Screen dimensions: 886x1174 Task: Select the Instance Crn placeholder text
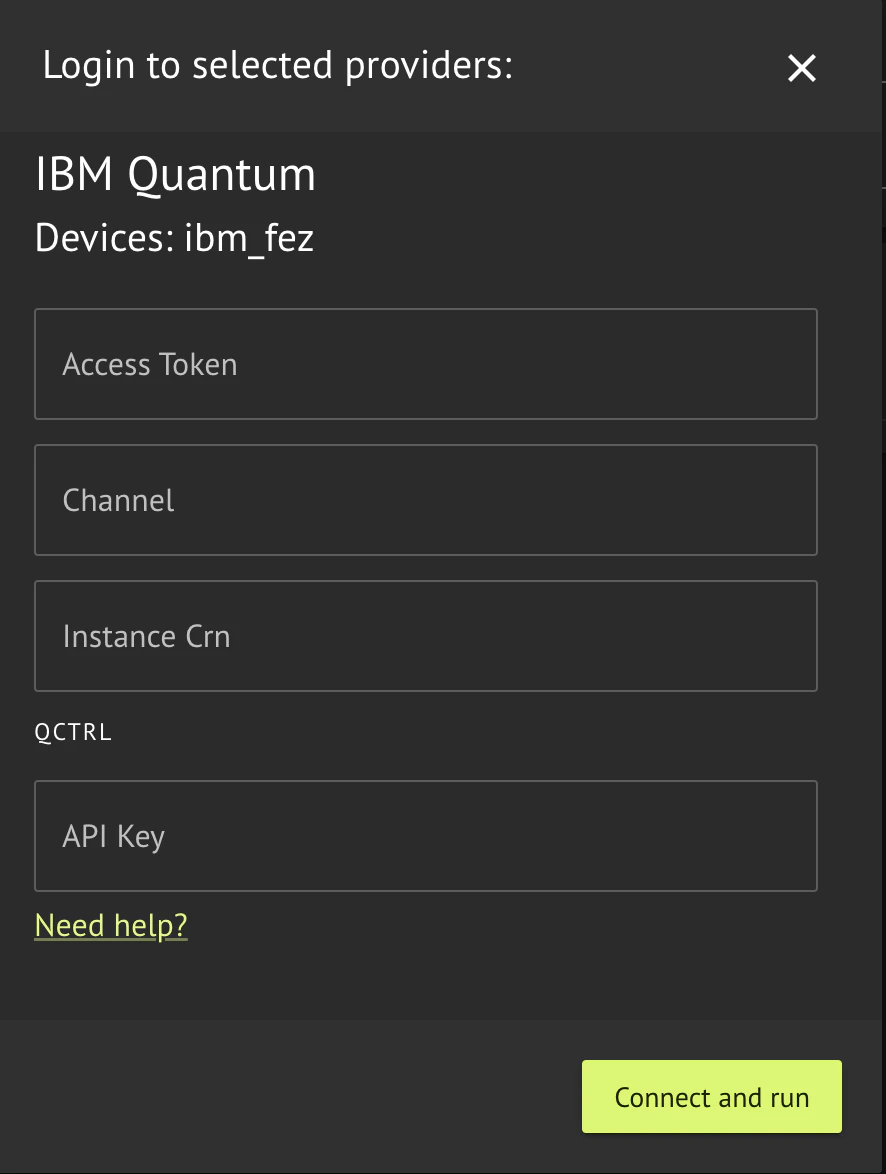point(146,636)
